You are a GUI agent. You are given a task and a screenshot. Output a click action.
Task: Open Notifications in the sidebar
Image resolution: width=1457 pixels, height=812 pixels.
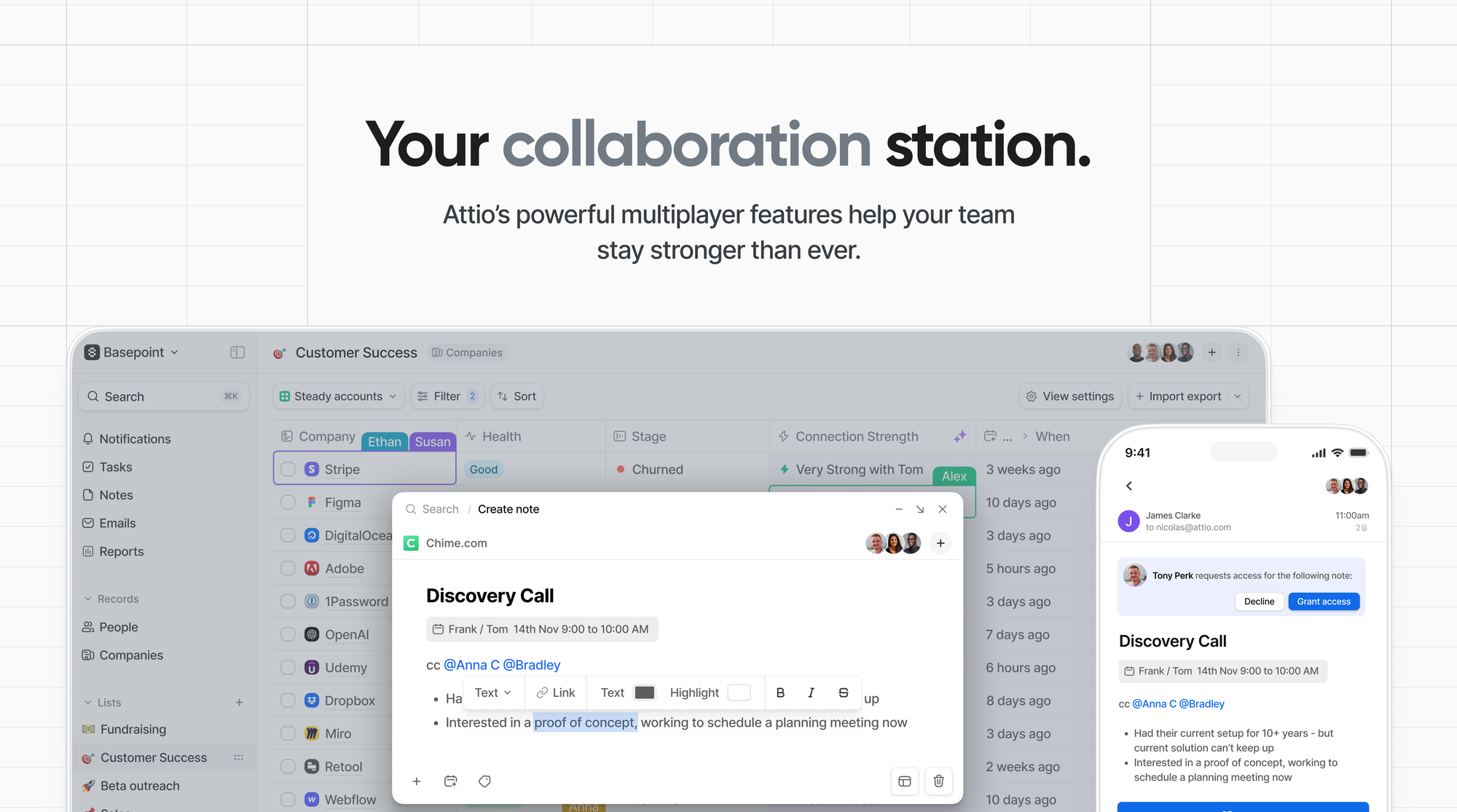point(135,439)
